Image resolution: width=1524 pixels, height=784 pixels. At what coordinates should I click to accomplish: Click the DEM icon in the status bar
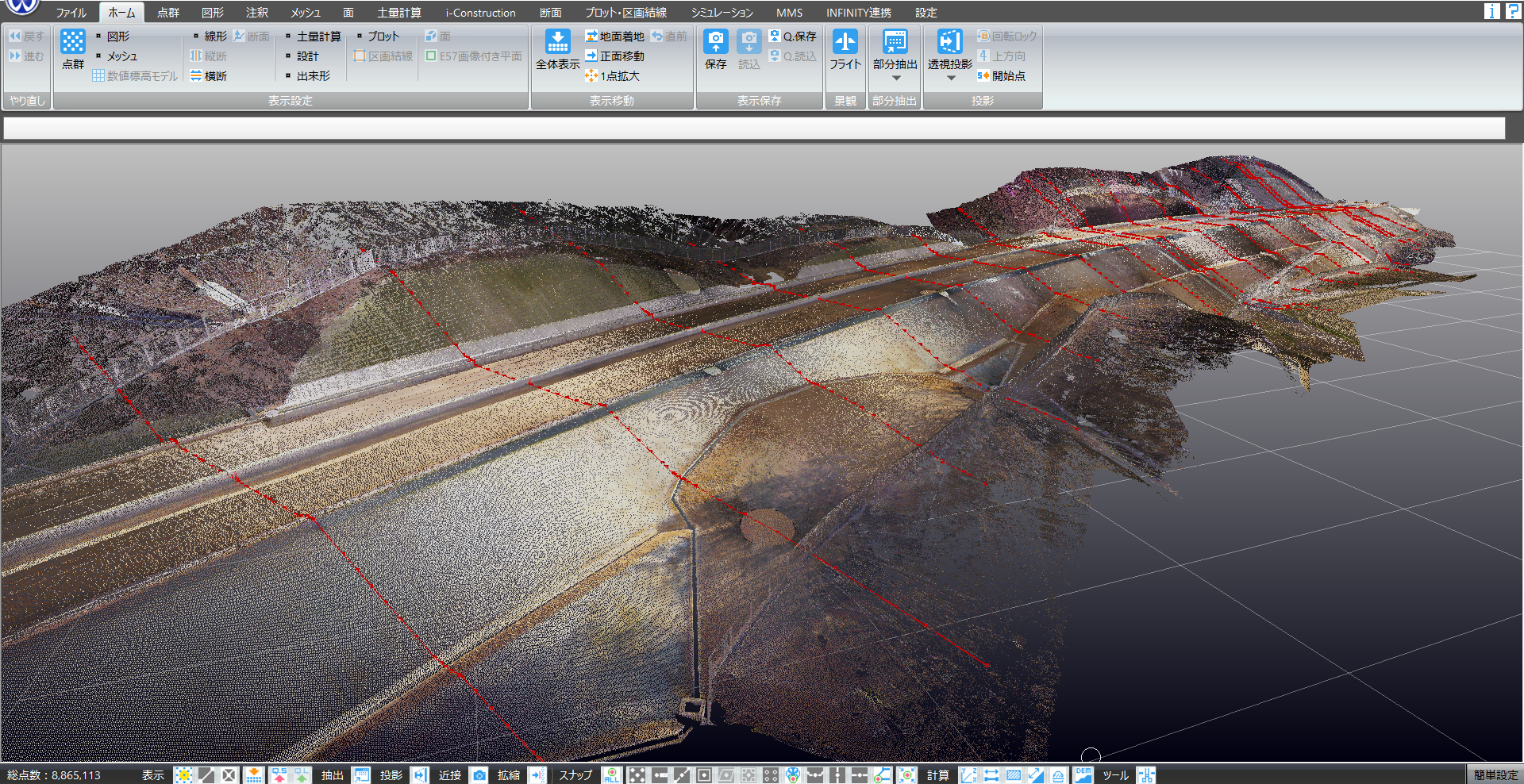click(1083, 775)
